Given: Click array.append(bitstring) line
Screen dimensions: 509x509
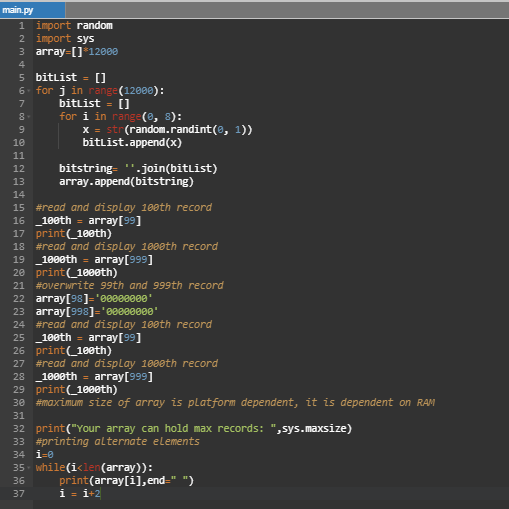Looking at the screenshot, I should tap(126, 182).
